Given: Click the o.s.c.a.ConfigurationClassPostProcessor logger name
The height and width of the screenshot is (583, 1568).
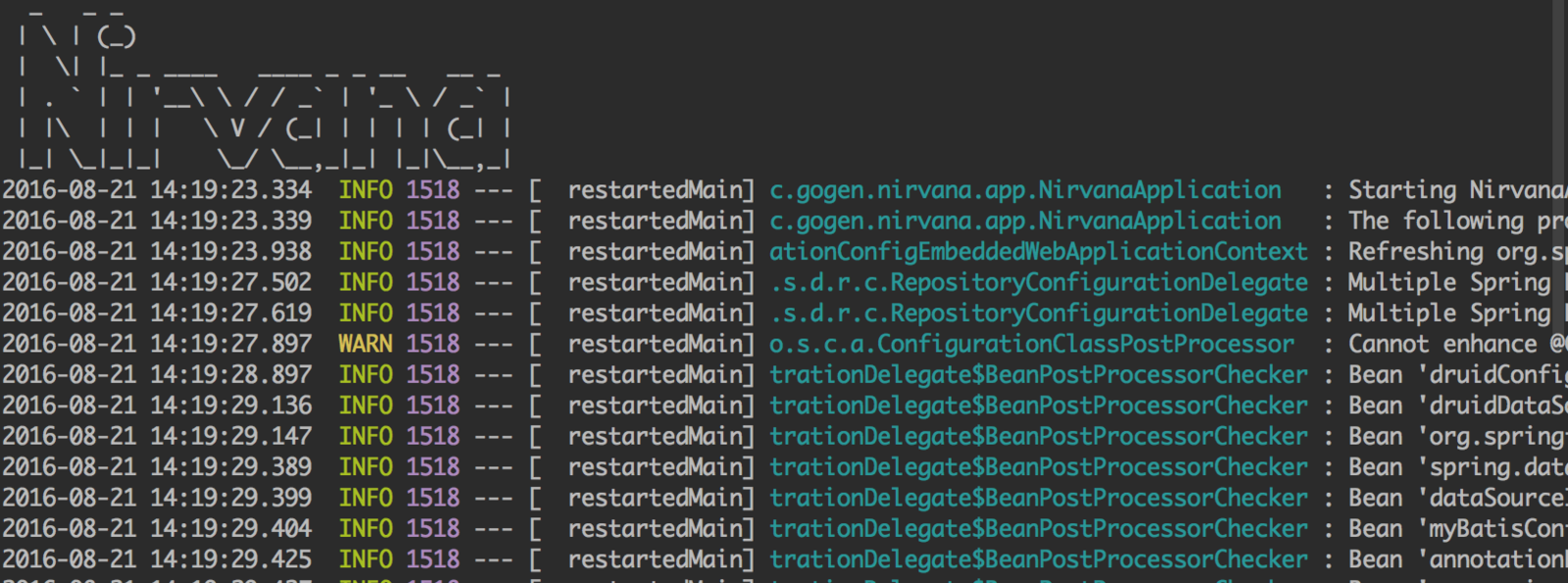Looking at the screenshot, I should 1031,344.
